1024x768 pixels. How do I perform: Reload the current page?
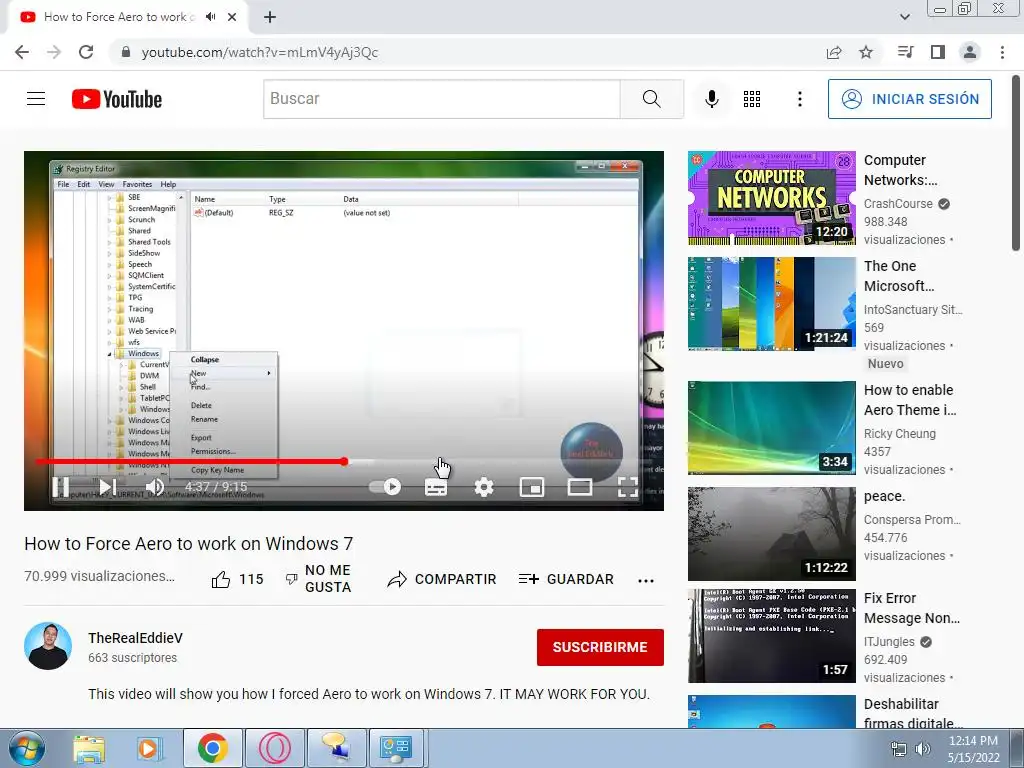[86, 52]
